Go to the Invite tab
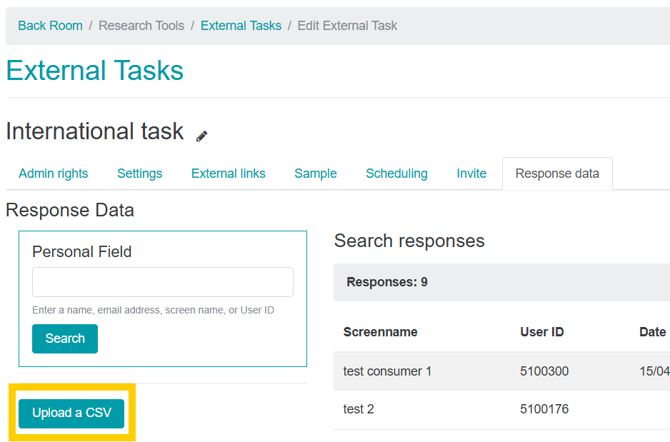The image size is (670, 442). tap(471, 174)
